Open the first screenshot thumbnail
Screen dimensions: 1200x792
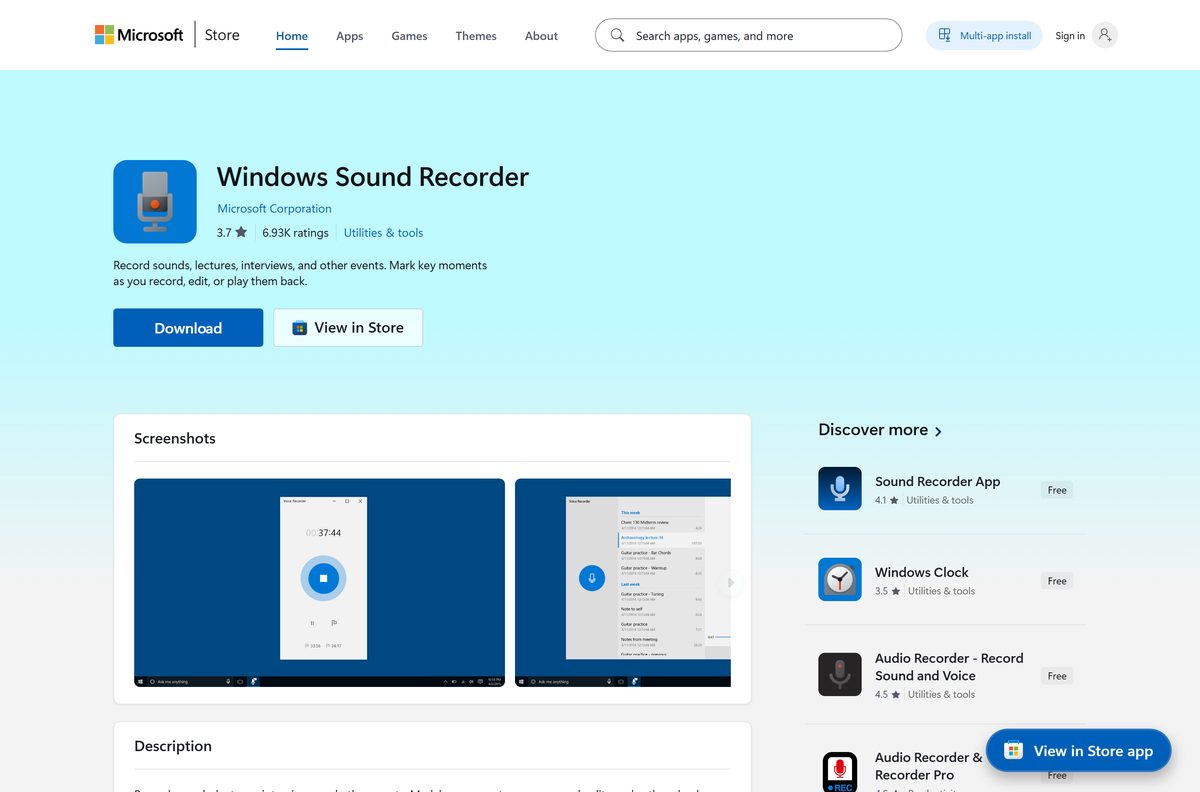pos(319,582)
